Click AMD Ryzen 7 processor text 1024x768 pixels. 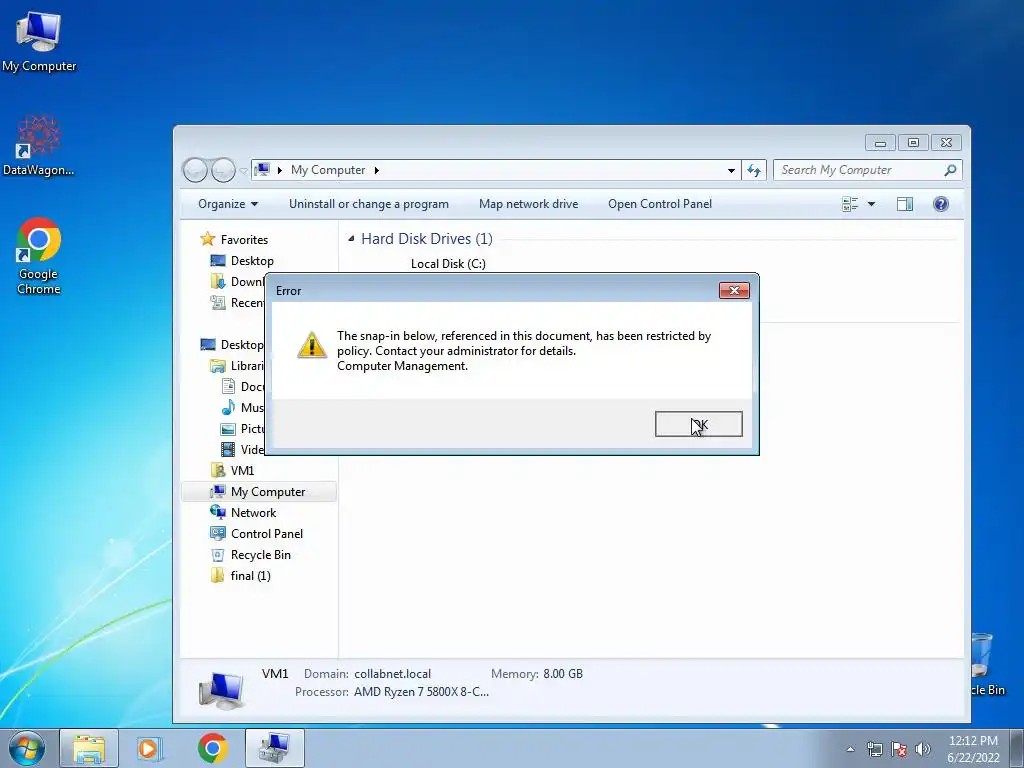pos(421,692)
